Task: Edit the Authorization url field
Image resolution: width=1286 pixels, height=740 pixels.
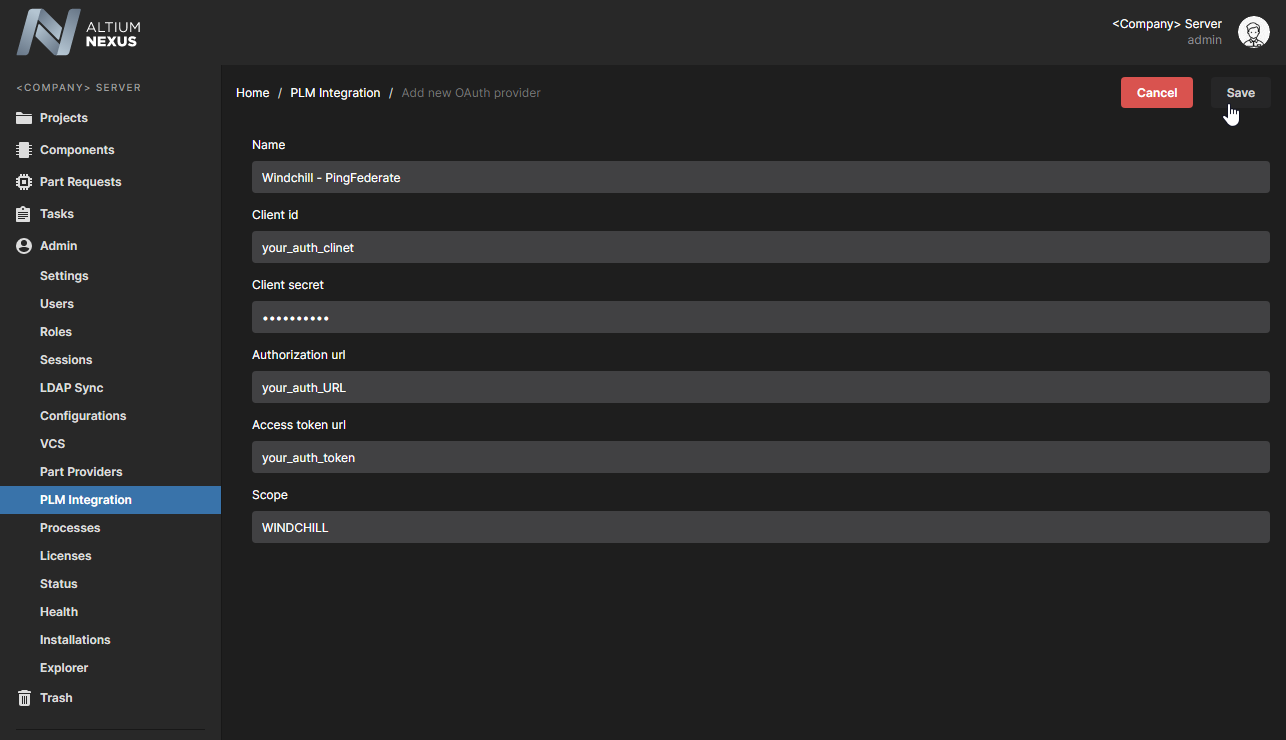Action: click(x=760, y=387)
